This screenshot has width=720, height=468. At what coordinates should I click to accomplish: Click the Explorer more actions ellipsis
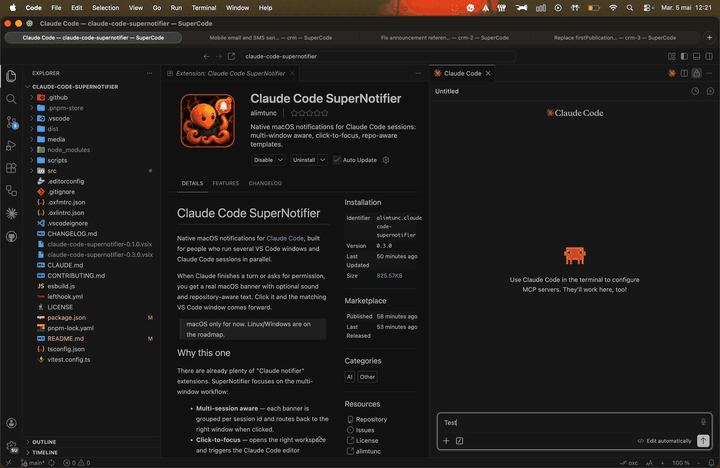tap(149, 73)
